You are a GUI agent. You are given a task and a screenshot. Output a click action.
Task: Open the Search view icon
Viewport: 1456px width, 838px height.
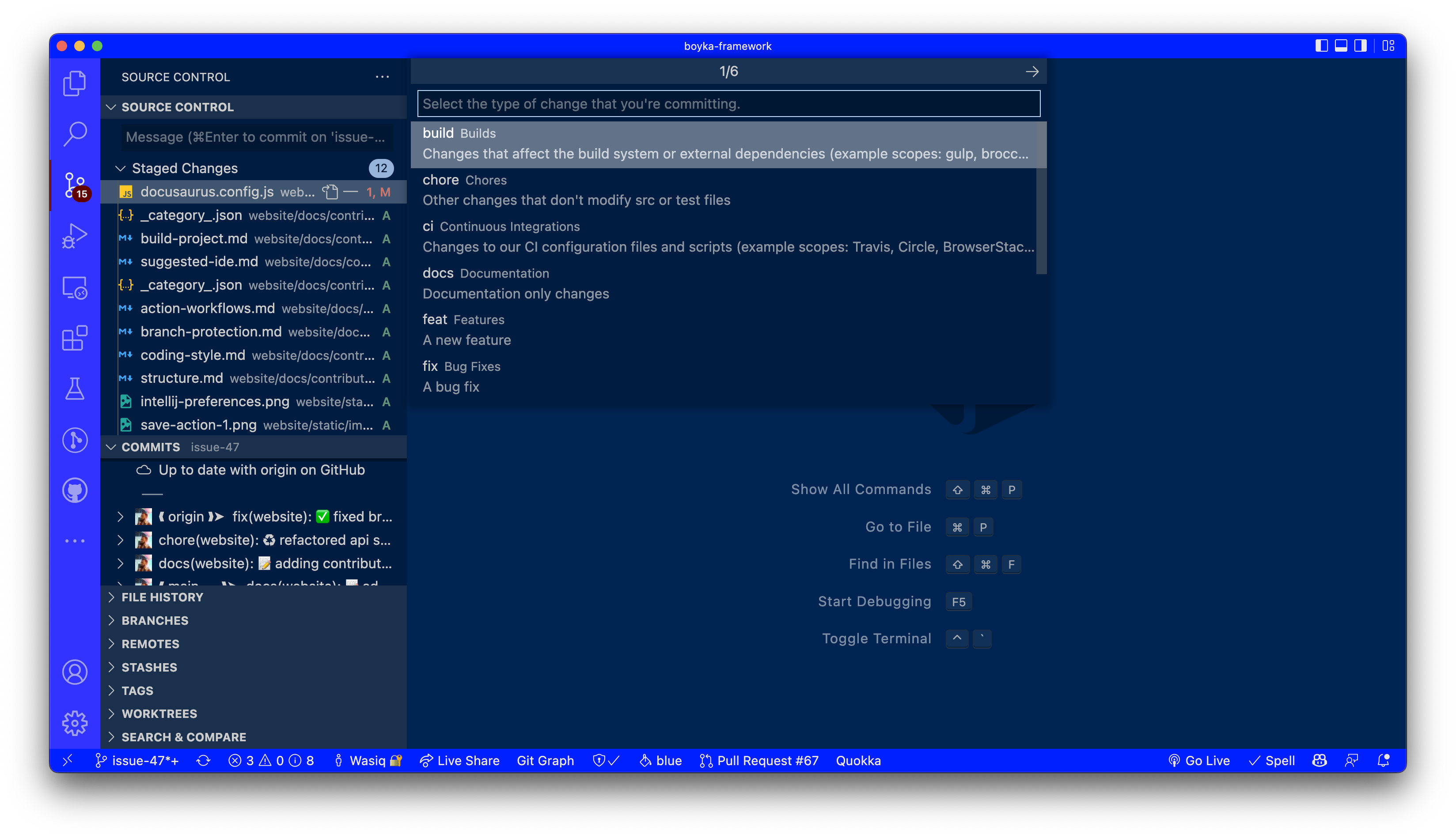coord(74,134)
